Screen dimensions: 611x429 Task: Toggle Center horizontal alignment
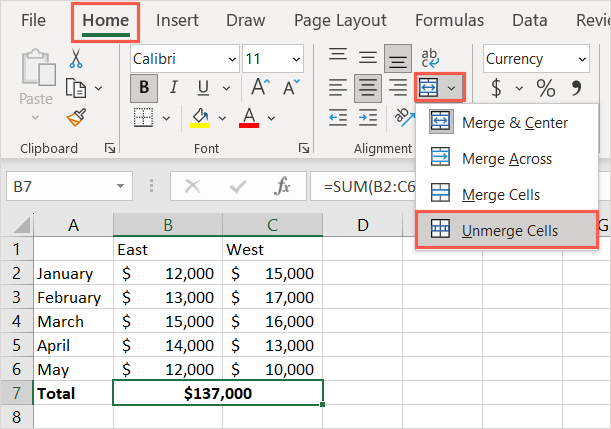[x=368, y=88]
